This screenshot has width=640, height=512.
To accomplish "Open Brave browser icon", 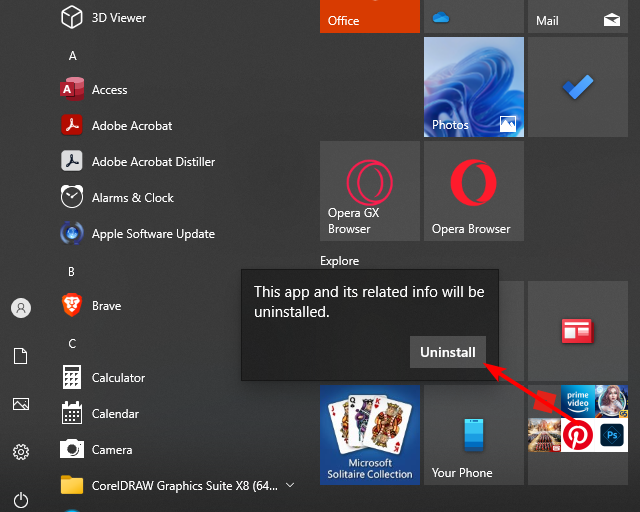I will (x=72, y=305).
